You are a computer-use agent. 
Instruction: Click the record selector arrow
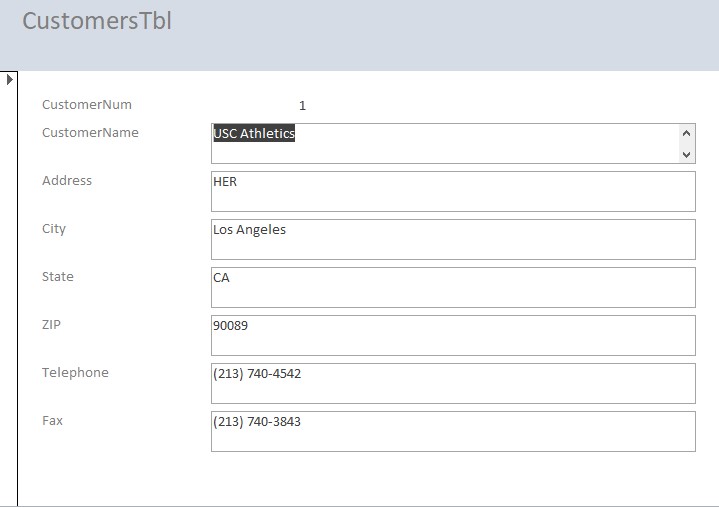click(x=10, y=80)
